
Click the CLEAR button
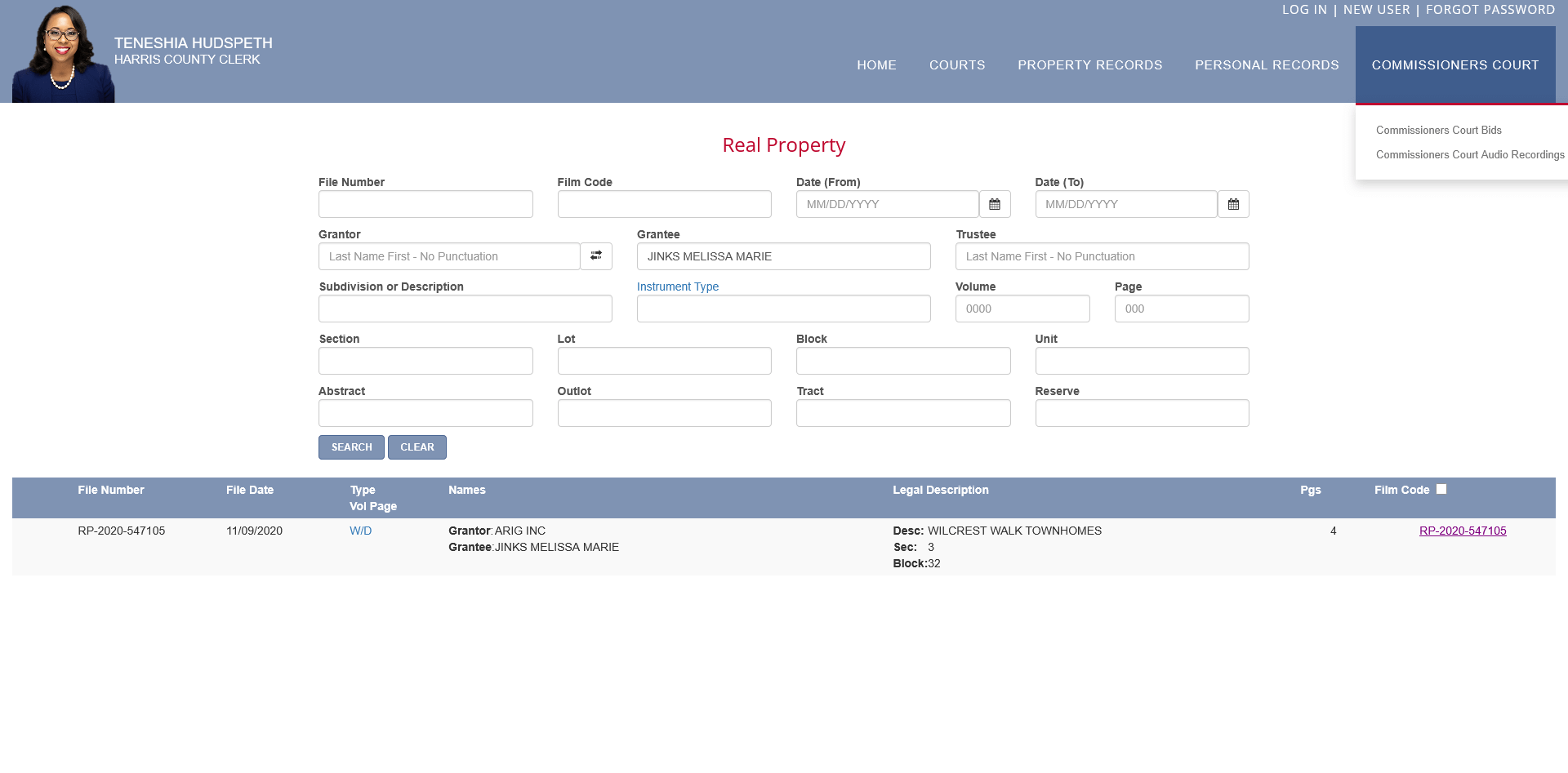417,447
